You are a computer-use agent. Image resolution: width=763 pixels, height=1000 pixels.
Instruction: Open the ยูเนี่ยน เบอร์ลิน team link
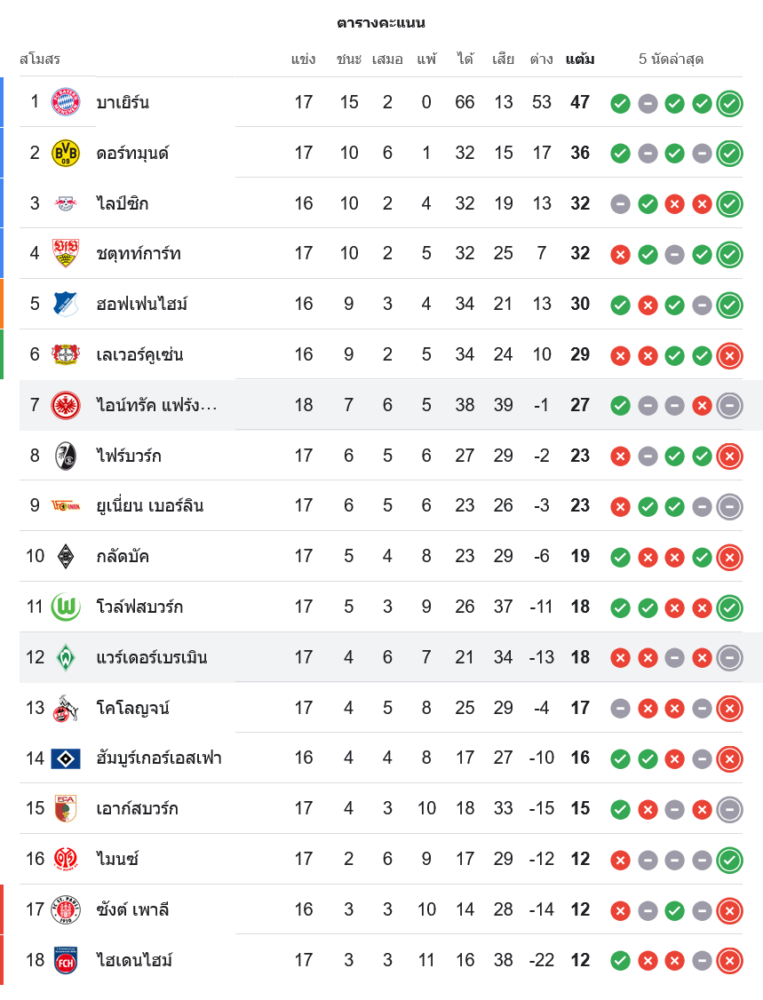(149, 506)
